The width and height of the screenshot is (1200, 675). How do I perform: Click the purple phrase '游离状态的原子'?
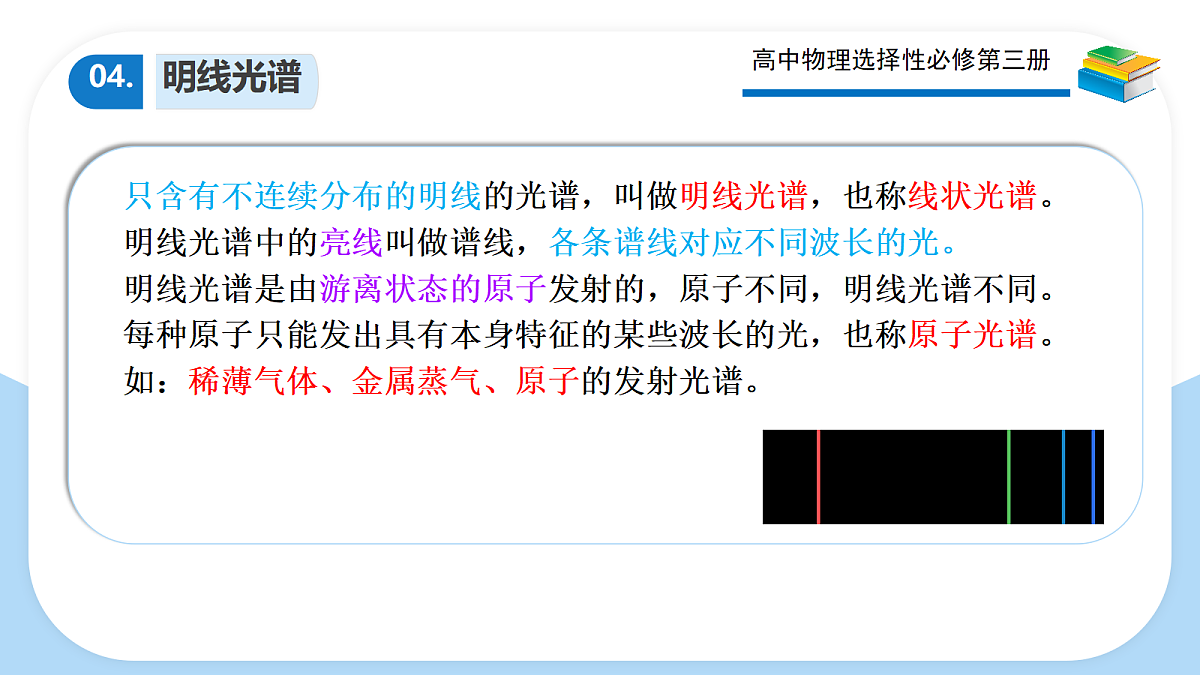pos(433,289)
